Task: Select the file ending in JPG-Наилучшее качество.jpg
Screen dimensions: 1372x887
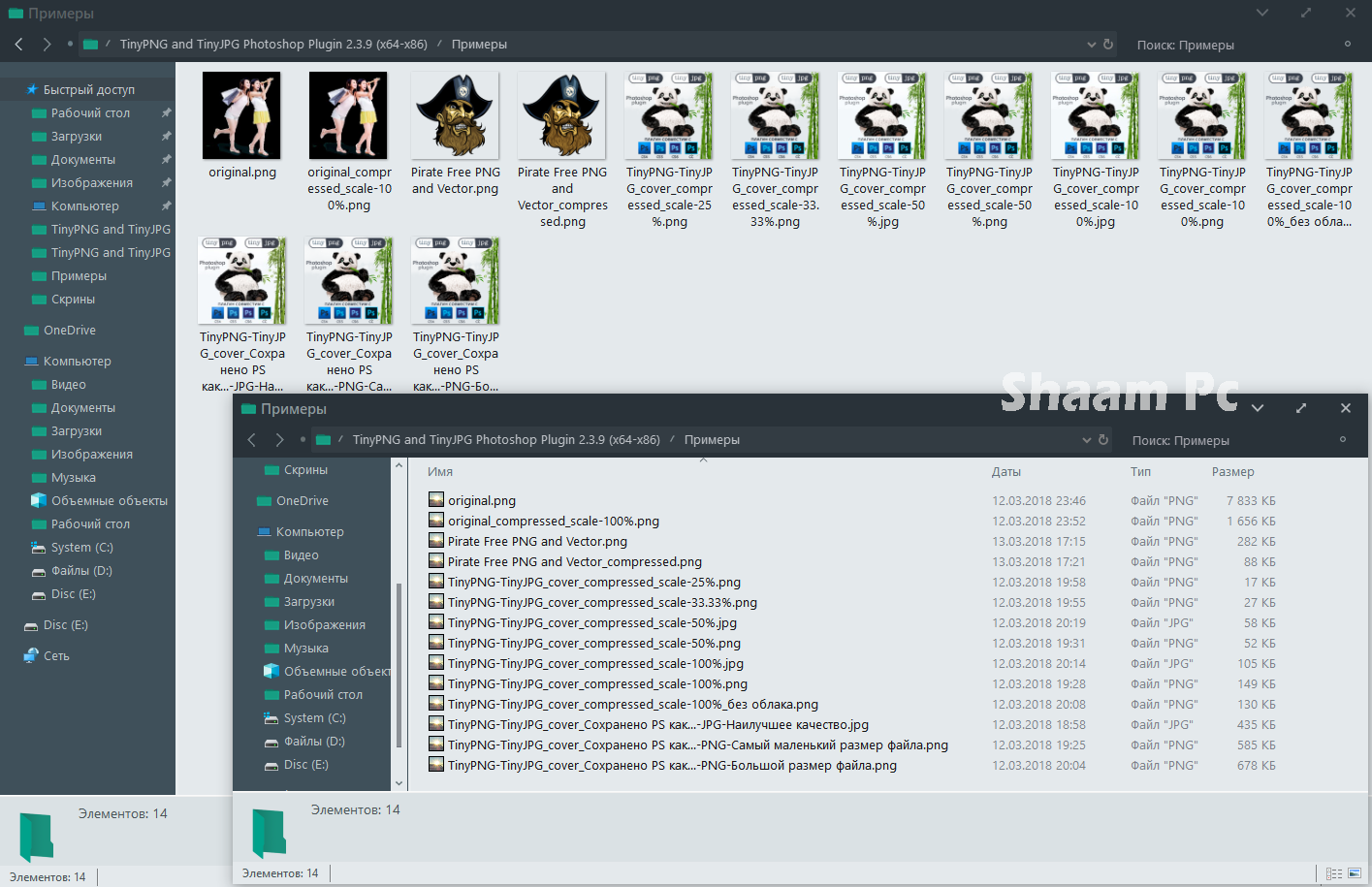Action: pos(658,725)
